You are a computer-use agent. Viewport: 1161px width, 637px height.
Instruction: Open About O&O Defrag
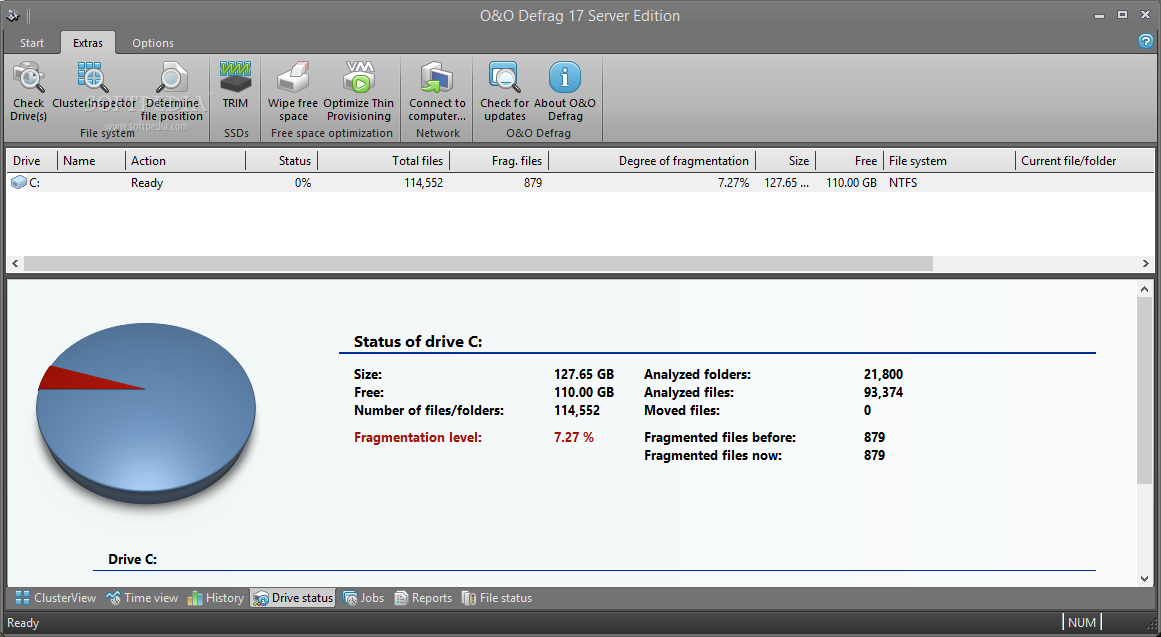[565, 91]
